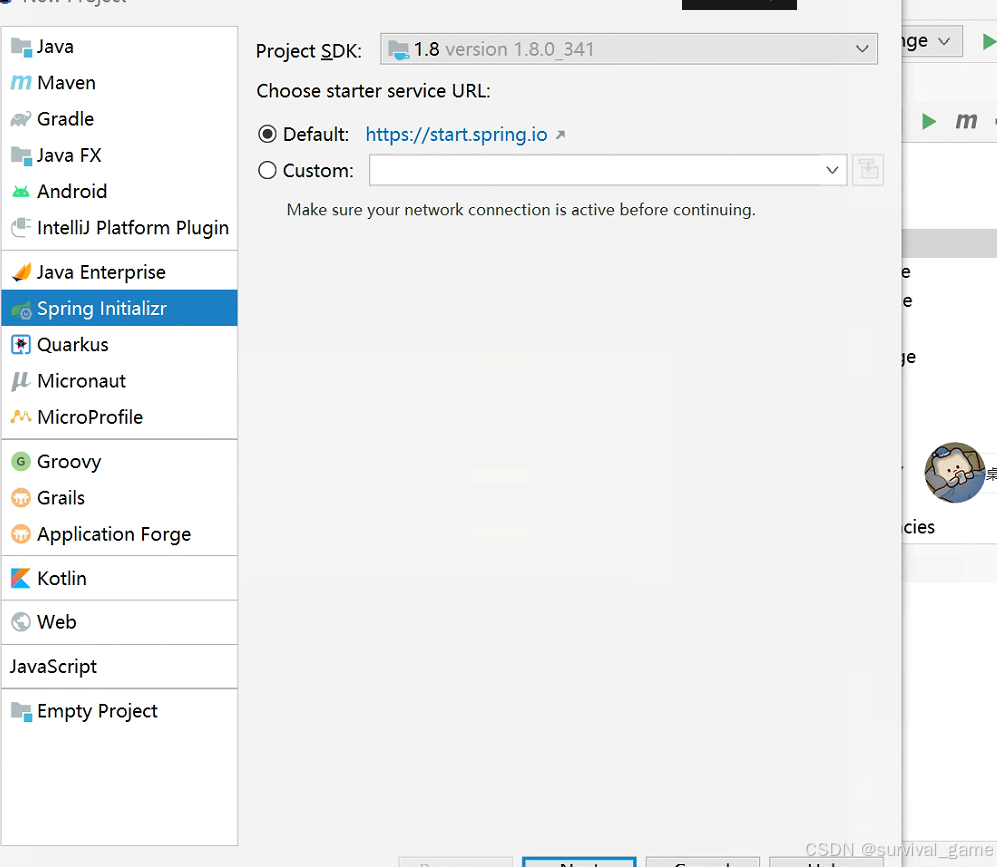Click the Next button
Image resolution: width=997 pixels, height=867 pixels.
click(x=579, y=862)
